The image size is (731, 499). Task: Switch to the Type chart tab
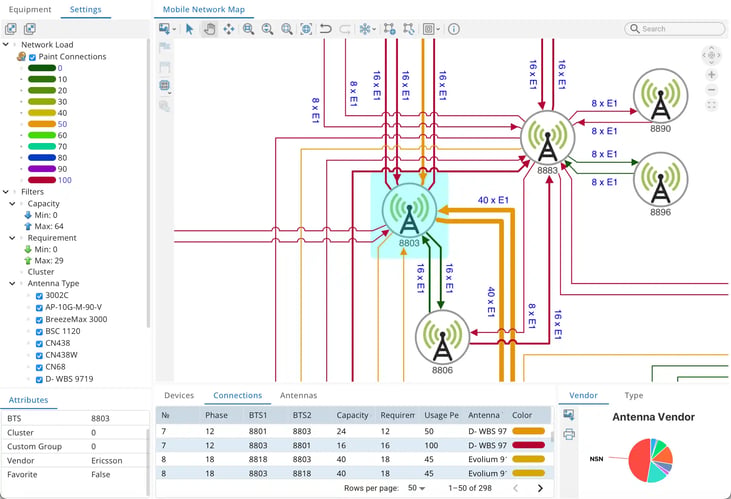[634, 395]
